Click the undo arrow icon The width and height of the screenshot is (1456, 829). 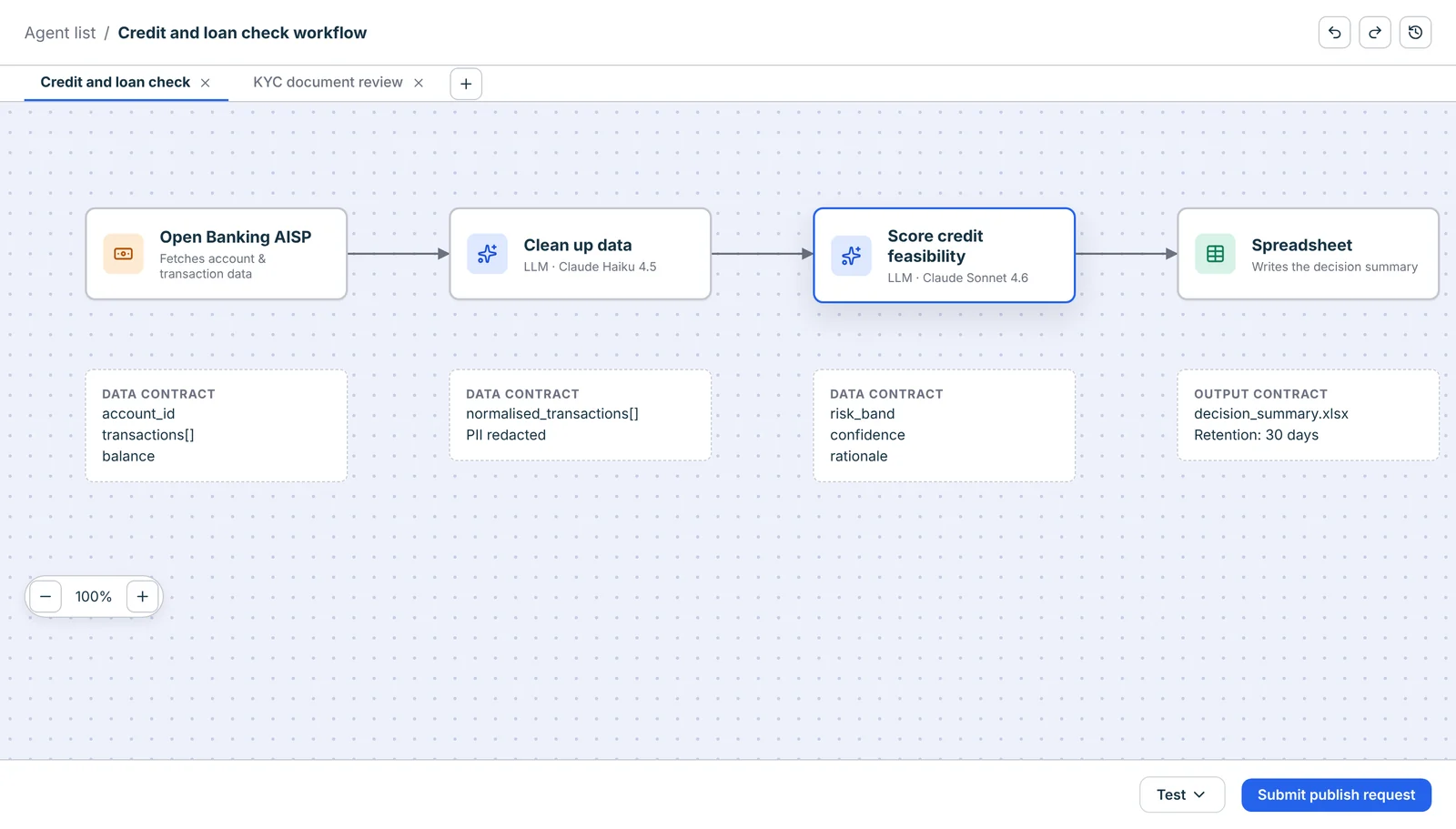point(1334,33)
